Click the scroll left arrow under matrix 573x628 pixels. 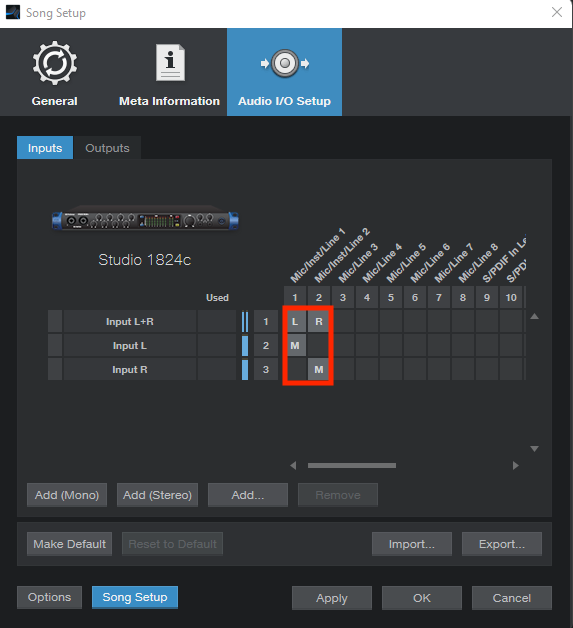293,465
